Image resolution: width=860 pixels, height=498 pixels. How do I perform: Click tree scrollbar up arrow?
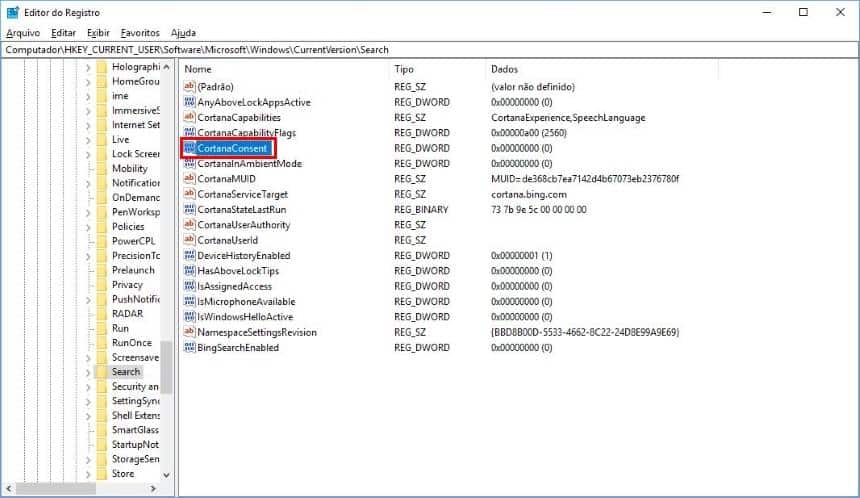point(166,66)
